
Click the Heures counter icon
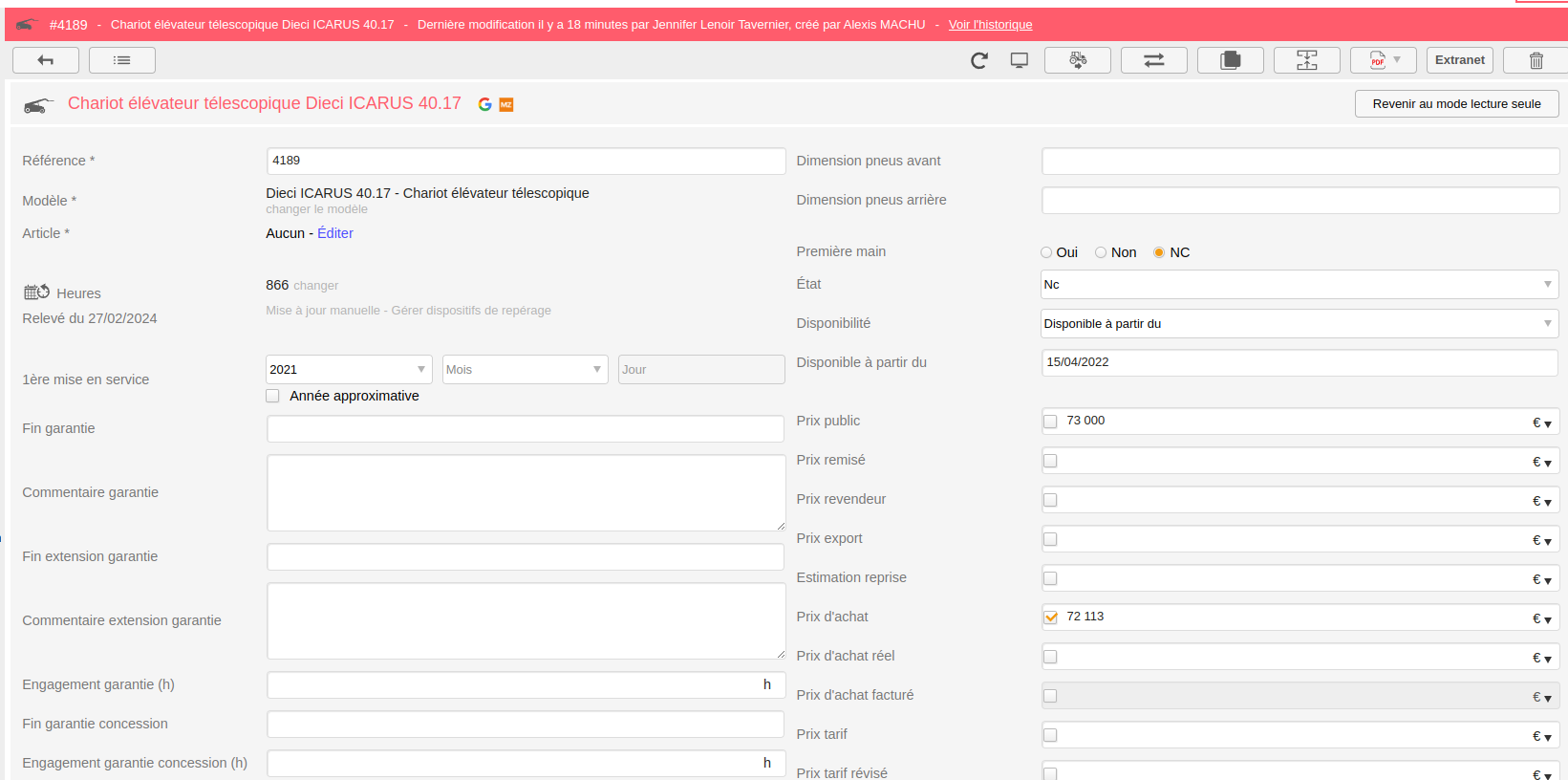[36, 292]
